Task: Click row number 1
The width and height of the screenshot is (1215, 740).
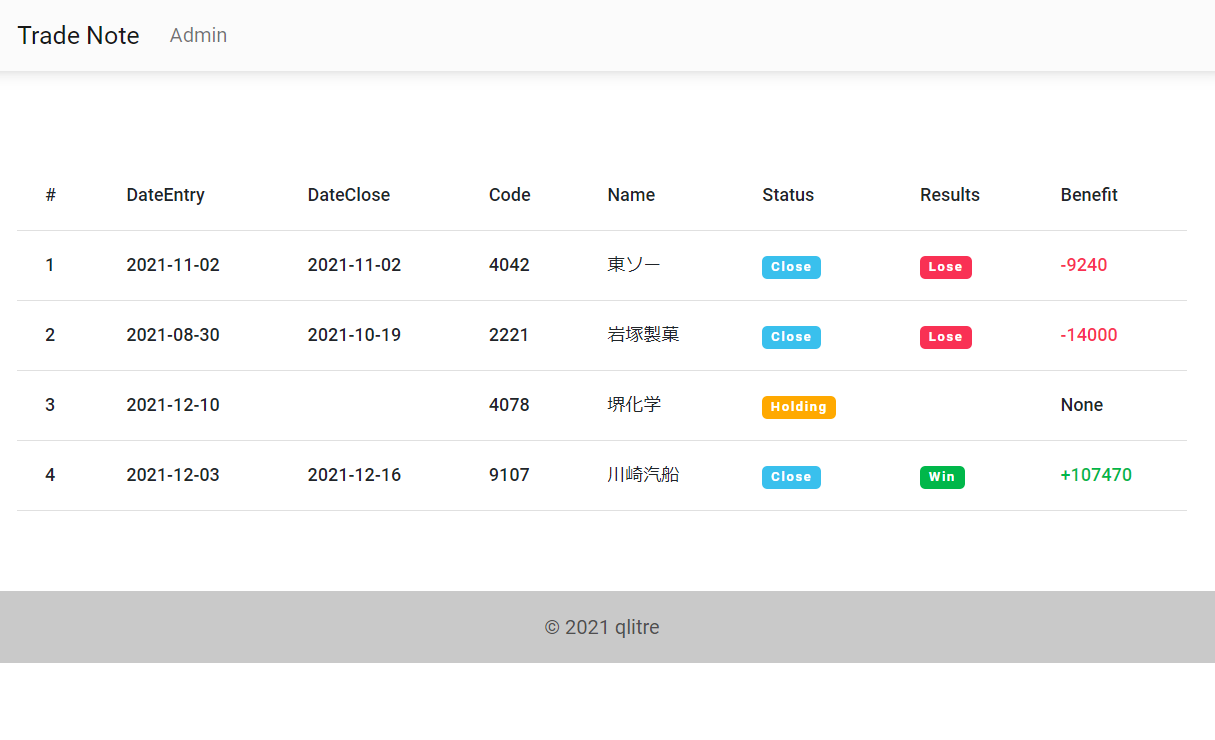Action: click(x=50, y=265)
